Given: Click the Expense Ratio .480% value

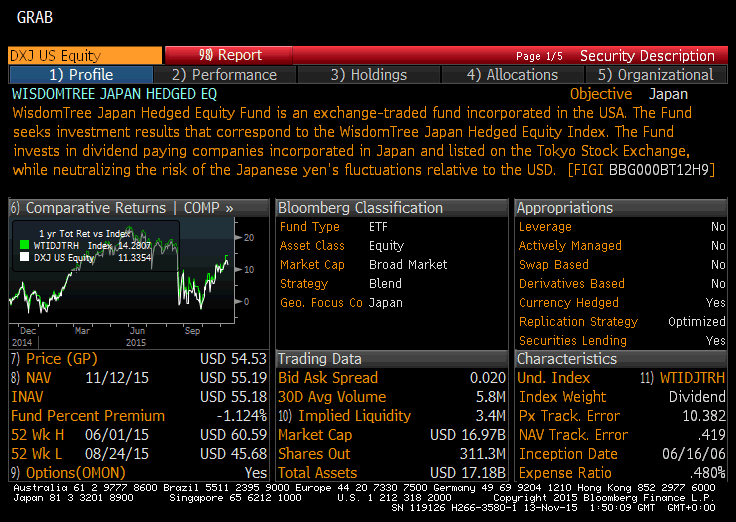Looking at the screenshot, I should [x=708, y=473].
